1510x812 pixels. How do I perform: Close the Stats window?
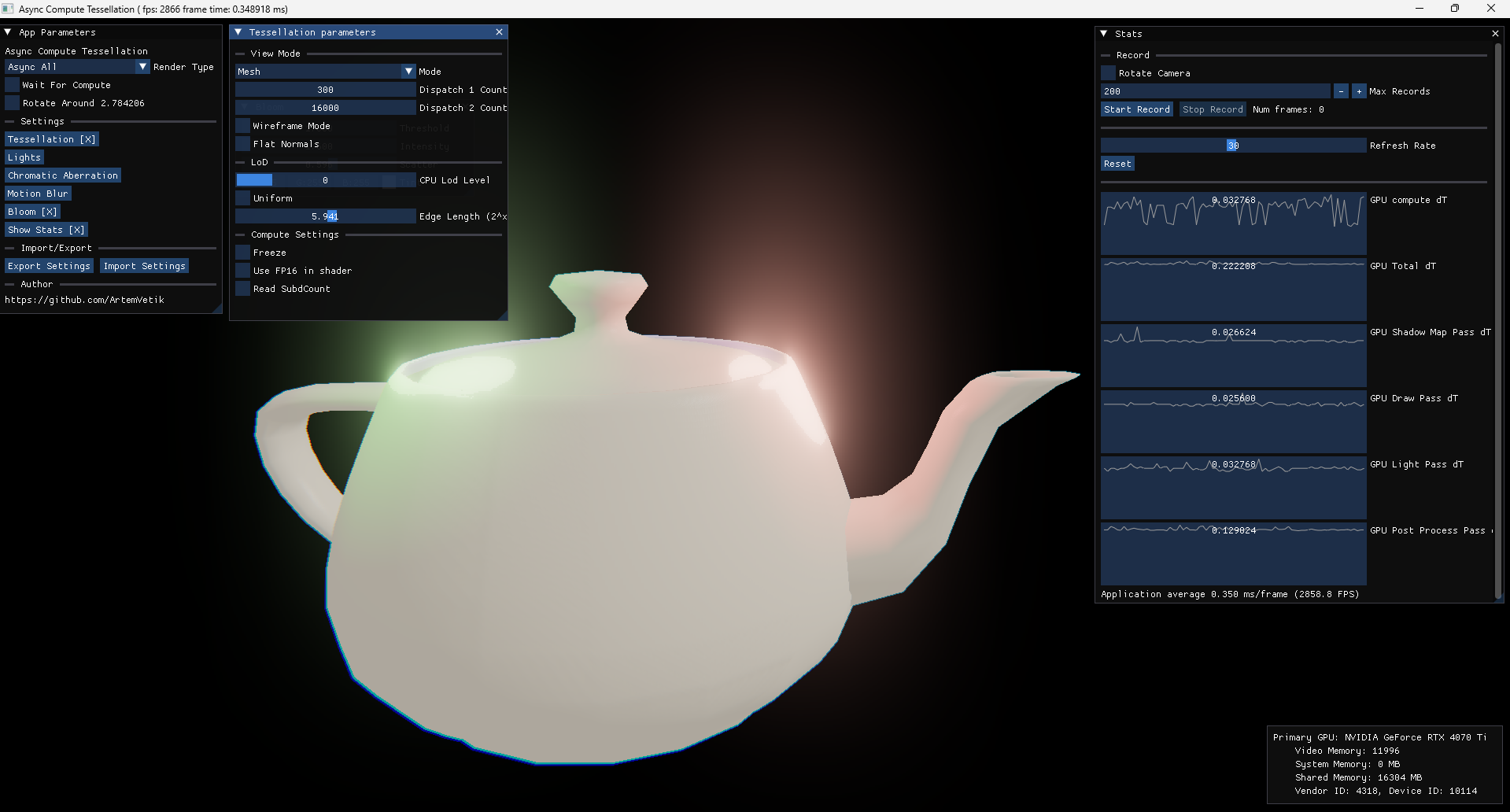[x=1495, y=34]
